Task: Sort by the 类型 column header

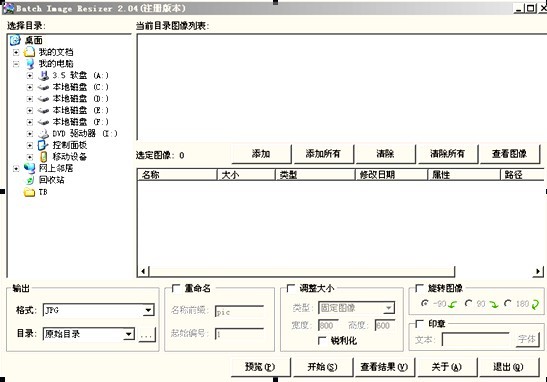Action: coord(315,175)
